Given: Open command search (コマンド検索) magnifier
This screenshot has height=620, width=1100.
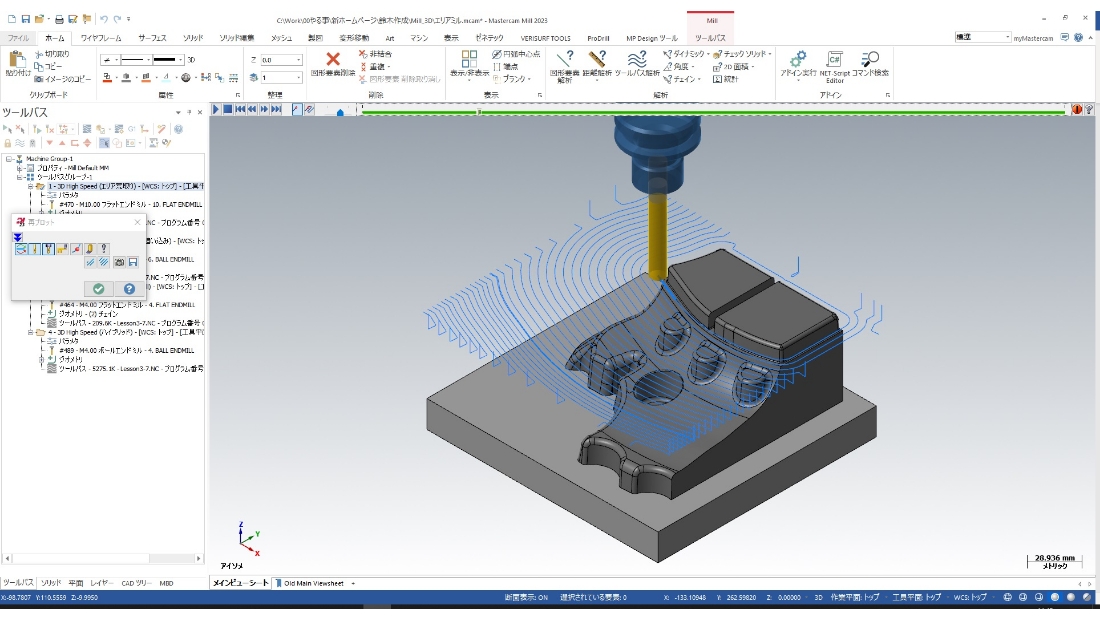Looking at the screenshot, I should pyautogui.click(x=871, y=65).
